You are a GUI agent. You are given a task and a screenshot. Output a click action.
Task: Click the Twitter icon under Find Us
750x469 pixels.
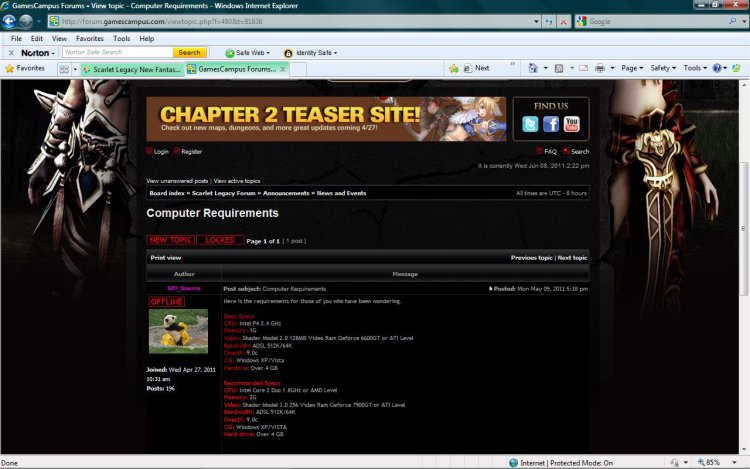(x=530, y=124)
